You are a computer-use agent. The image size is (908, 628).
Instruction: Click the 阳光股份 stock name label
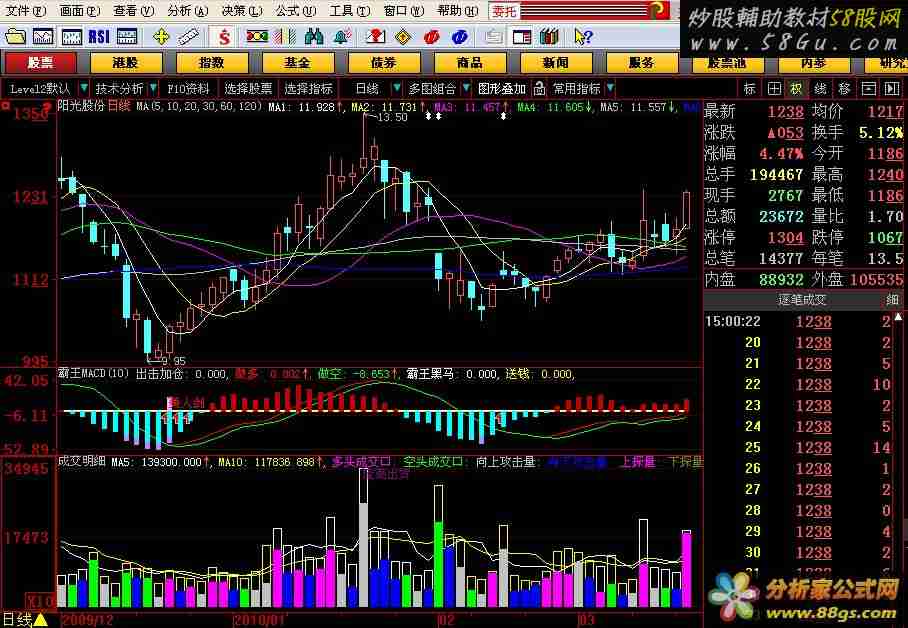[x=82, y=106]
